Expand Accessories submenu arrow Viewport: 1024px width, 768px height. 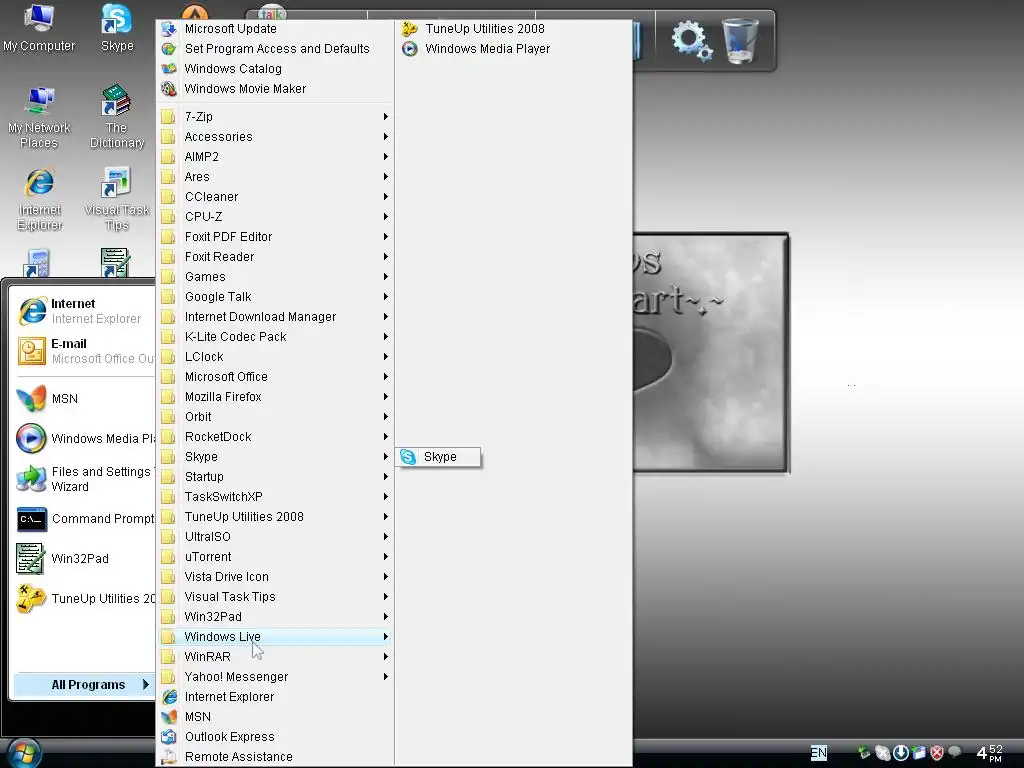[x=385, y=137]
